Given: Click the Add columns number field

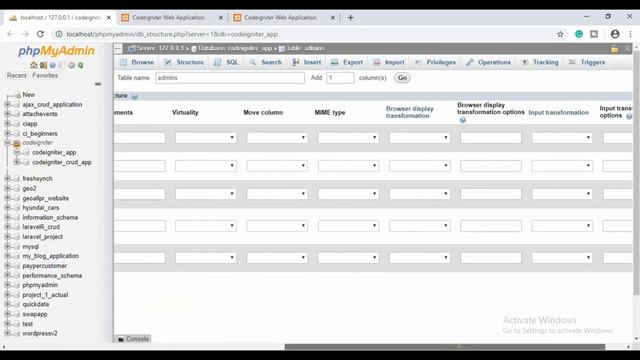Looking at the screenshot, I should [x=340, y=78].
